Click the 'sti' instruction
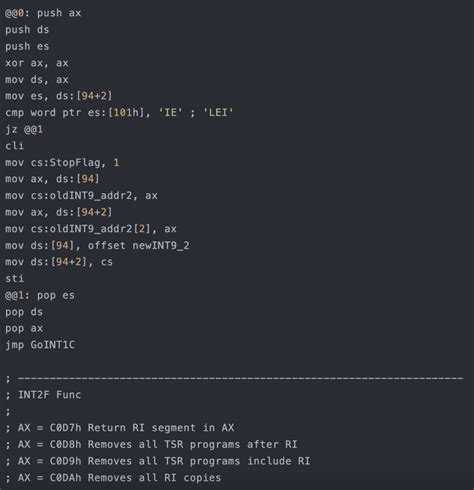This screenshot has height=490, width=474. pos(14,279)
